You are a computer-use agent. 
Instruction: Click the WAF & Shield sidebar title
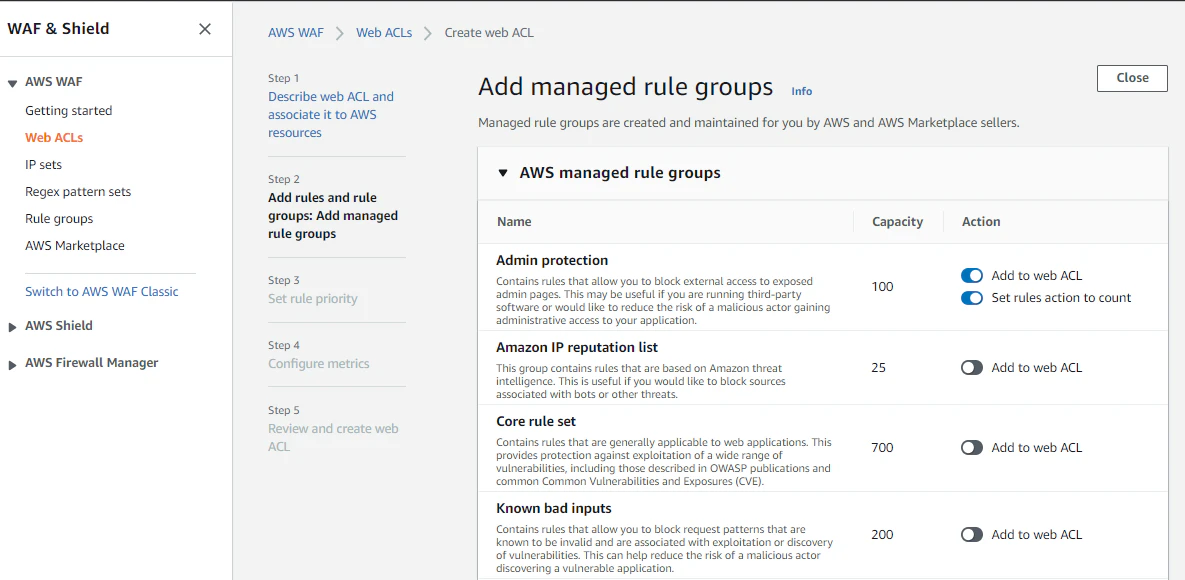[x=58, y=29]
